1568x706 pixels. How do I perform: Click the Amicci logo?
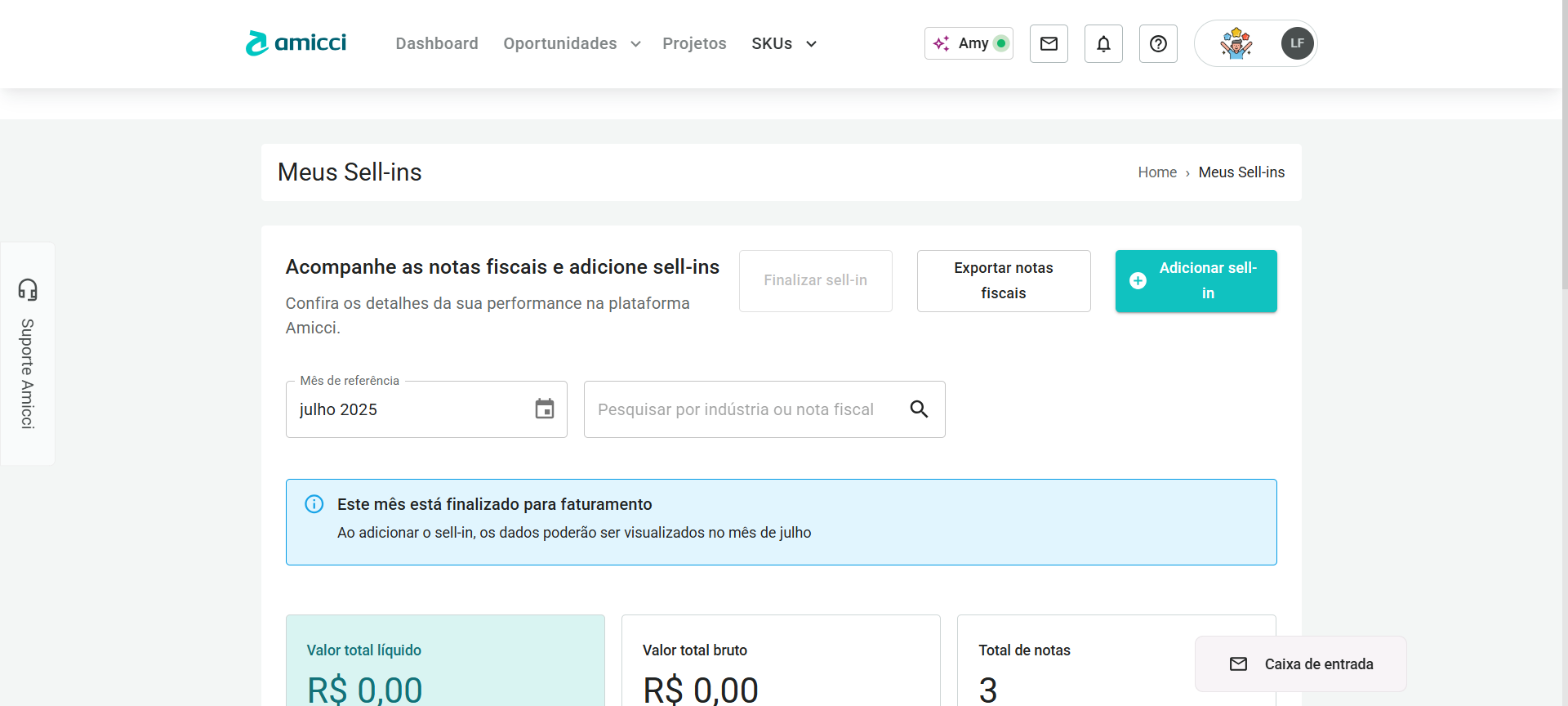[x=296, y=43]
